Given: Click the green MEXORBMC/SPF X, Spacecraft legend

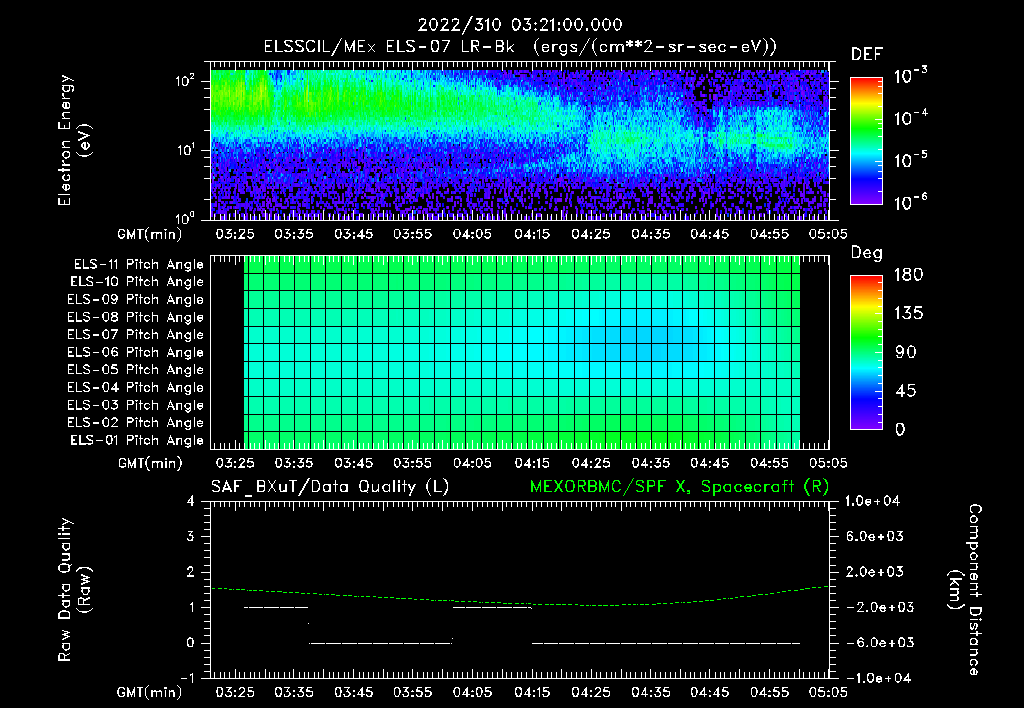Looking at the screenshot, I should click(679, 487).
